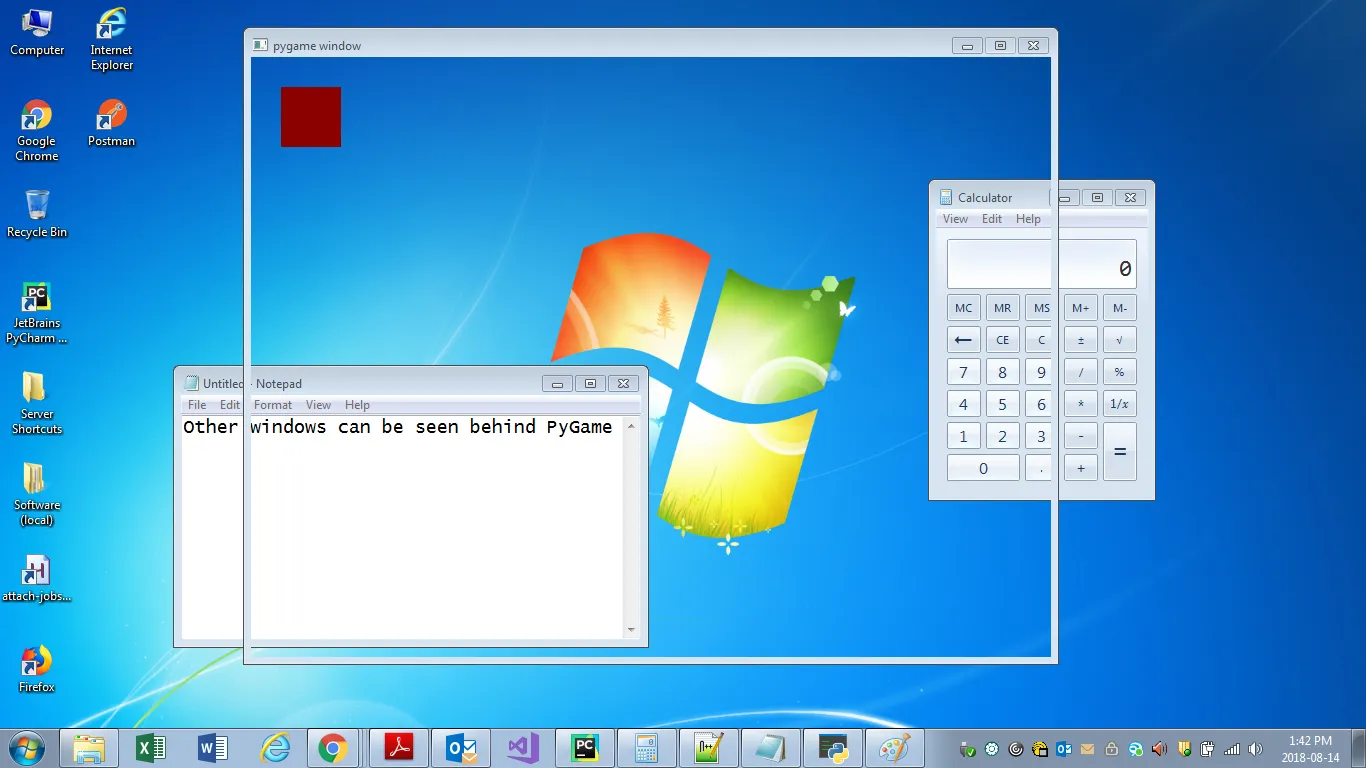The width and height of the screenshot is (1366, 768).
Task: Click the Notepad scrollbar up arrow
Action: point(631,427)
